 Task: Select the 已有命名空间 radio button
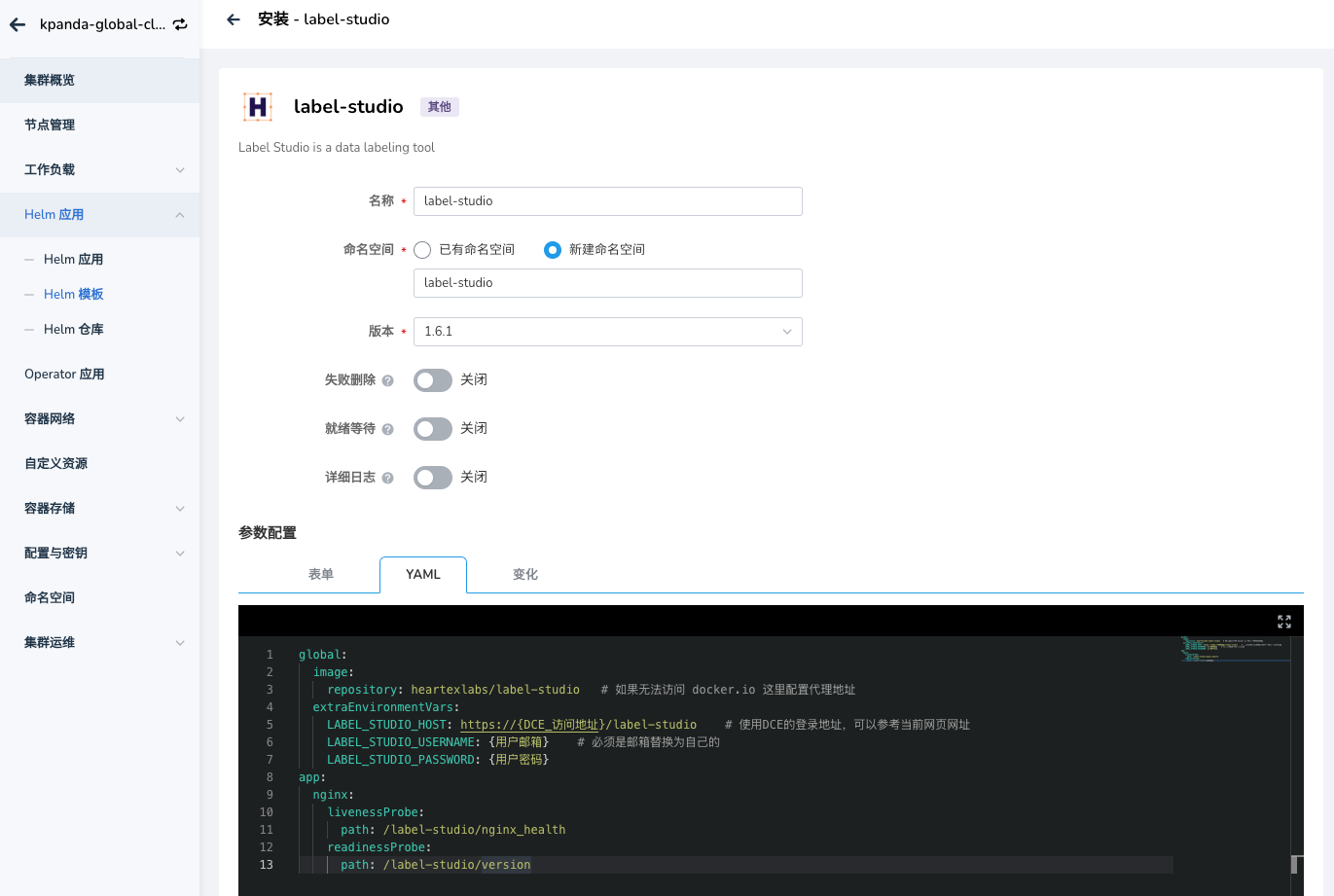[x=421, y=249]
